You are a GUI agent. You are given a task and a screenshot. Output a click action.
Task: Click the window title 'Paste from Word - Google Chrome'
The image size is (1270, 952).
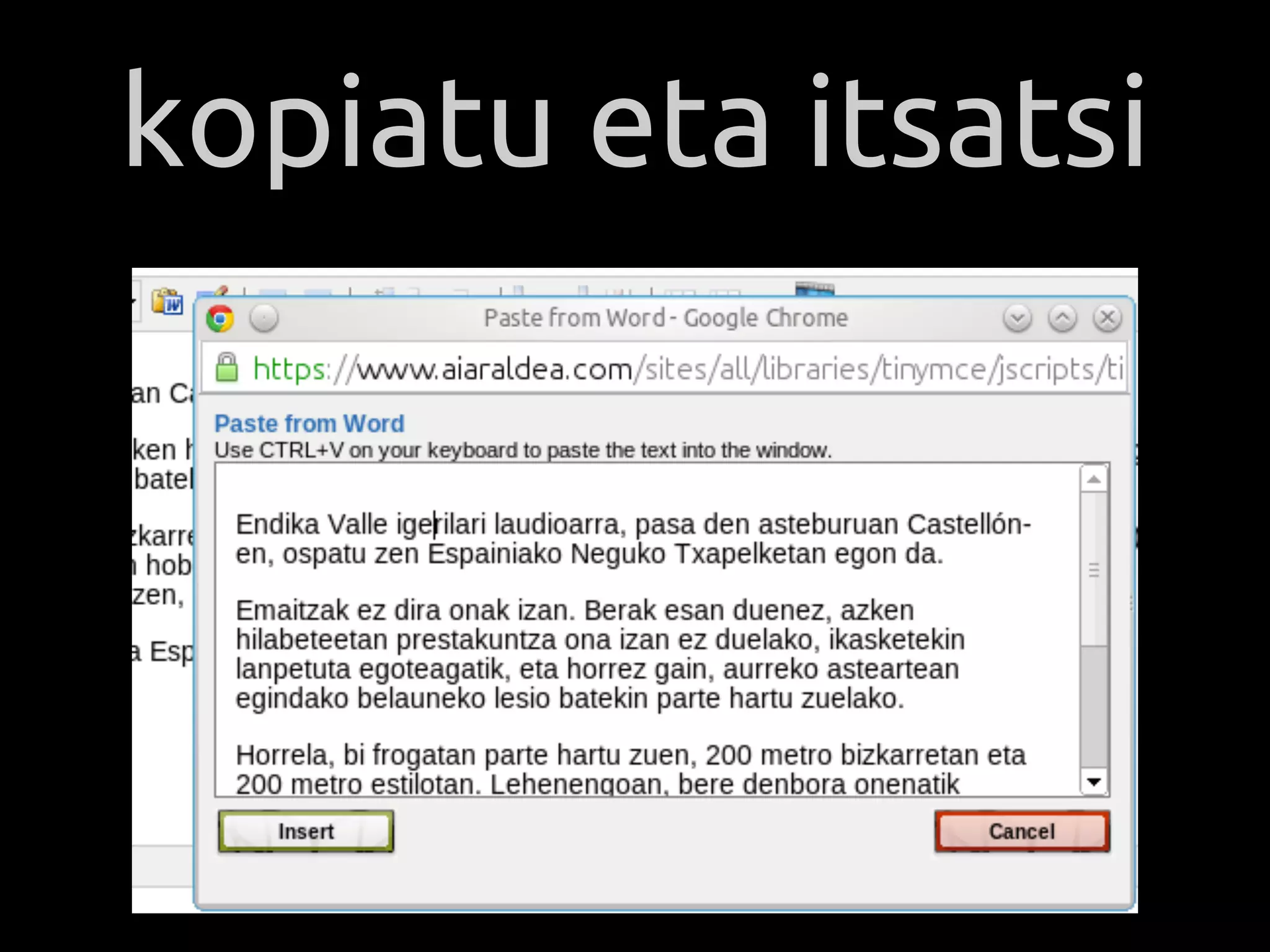[665, 318]
